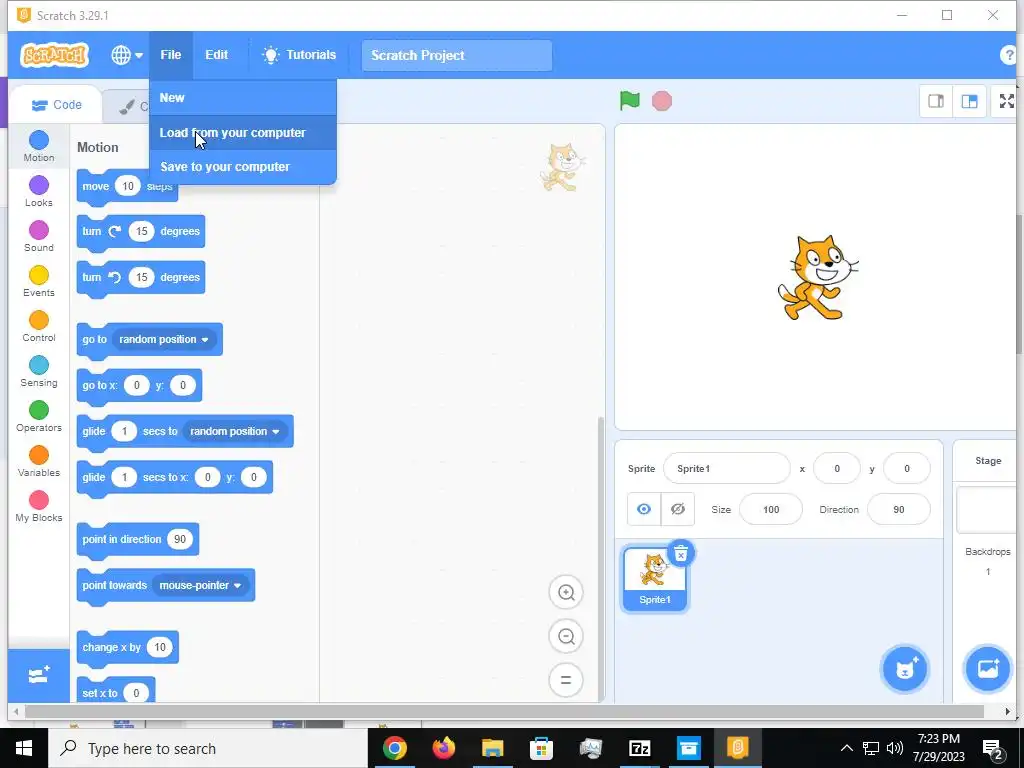This screenshot has width=1024, height=768.
Task: Hide sprite using crossed-eye button
Action: [678, 509]
